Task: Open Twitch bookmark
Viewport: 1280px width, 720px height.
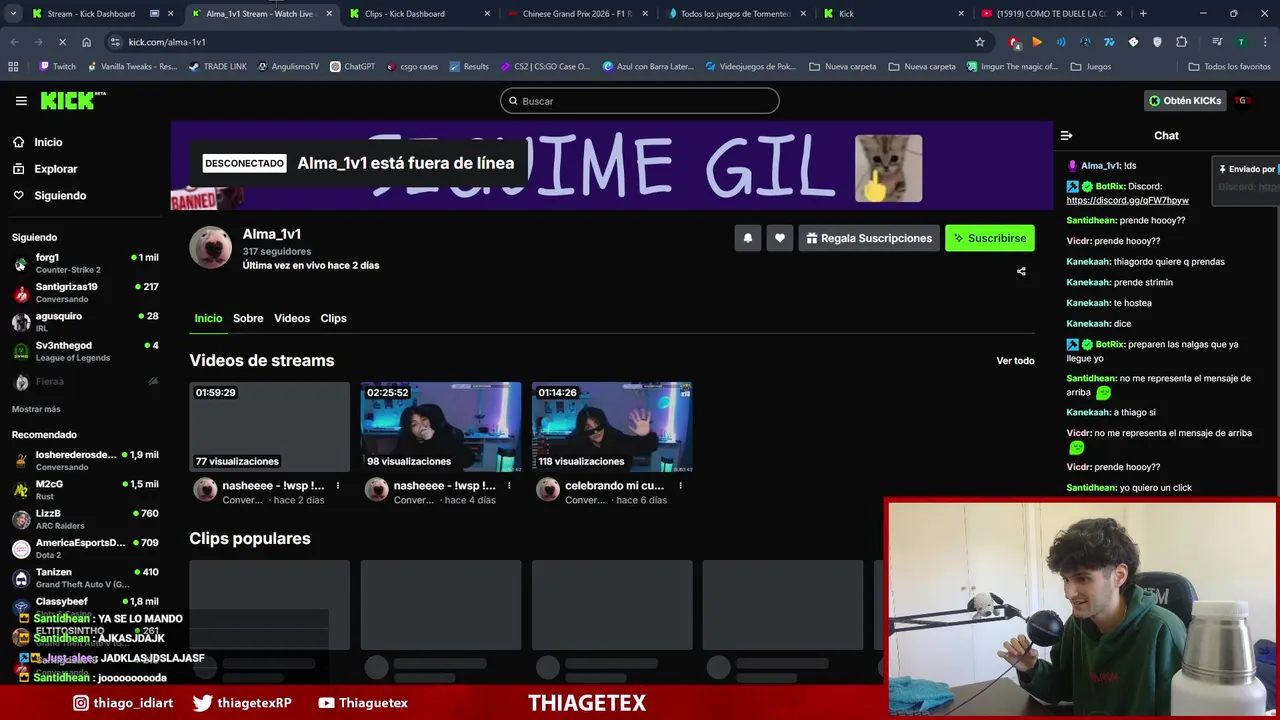Action: coord(57,67)
